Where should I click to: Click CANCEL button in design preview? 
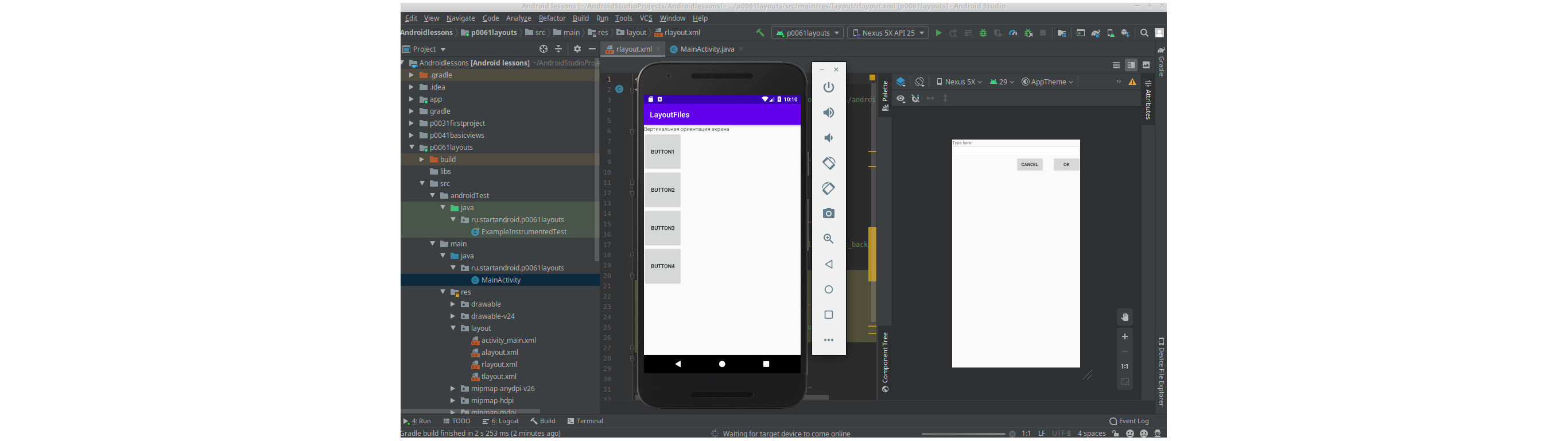1029,164
